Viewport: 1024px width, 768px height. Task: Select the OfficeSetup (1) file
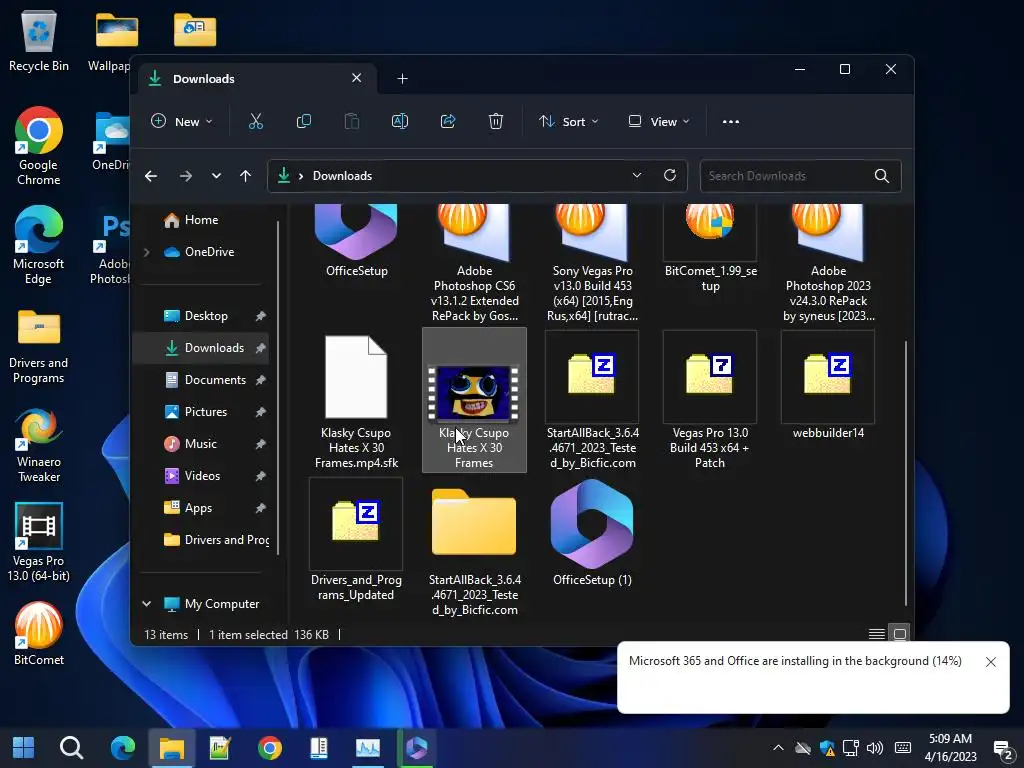[x=592, y=533]
